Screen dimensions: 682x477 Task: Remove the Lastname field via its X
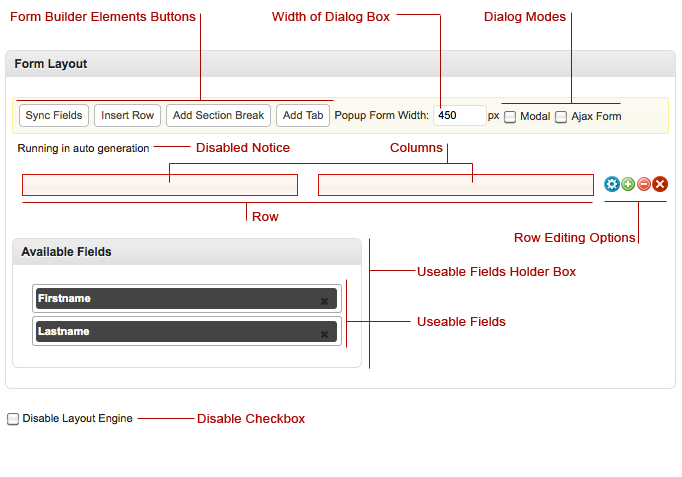pos(324,334)
